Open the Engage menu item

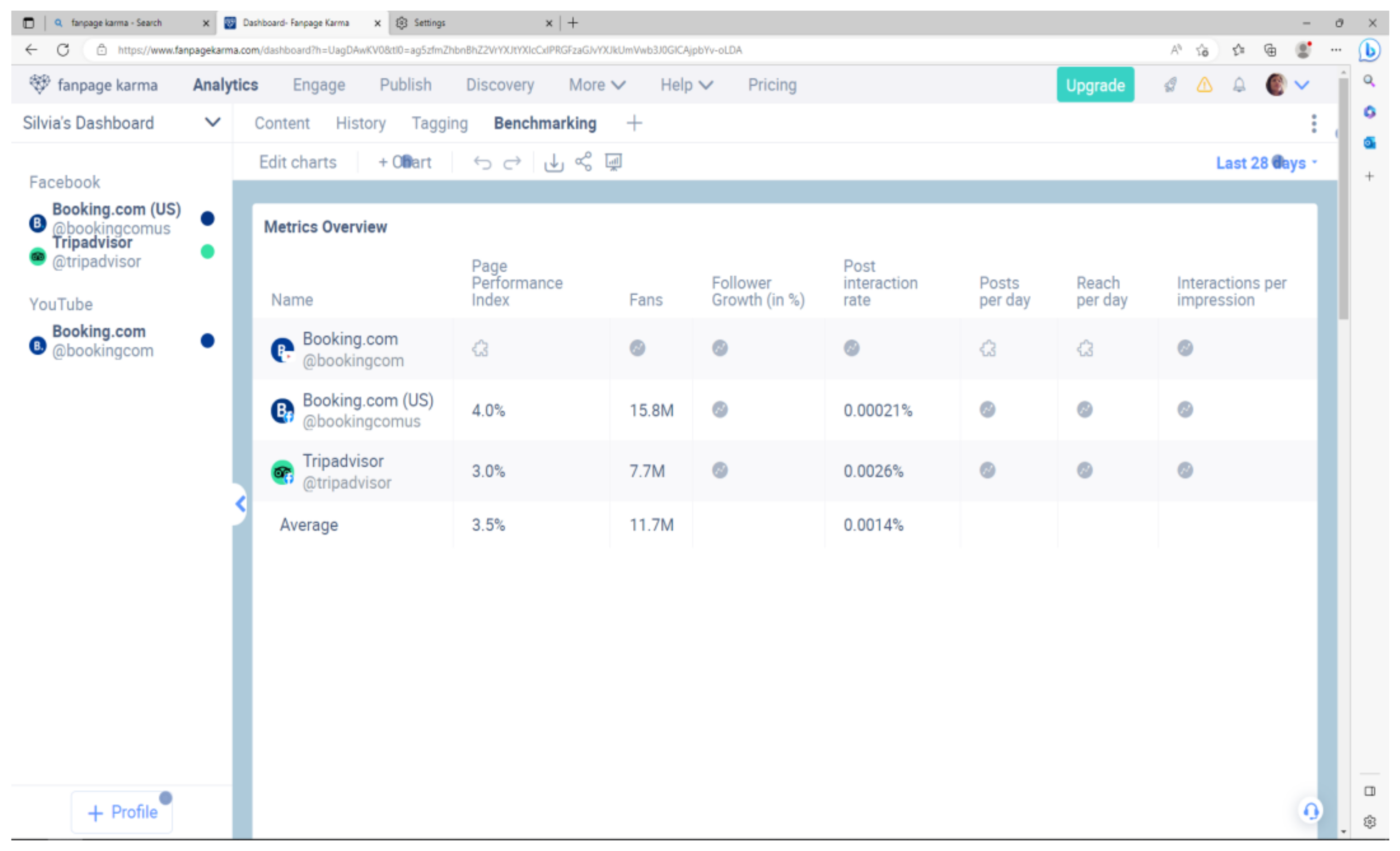(319, 85)
